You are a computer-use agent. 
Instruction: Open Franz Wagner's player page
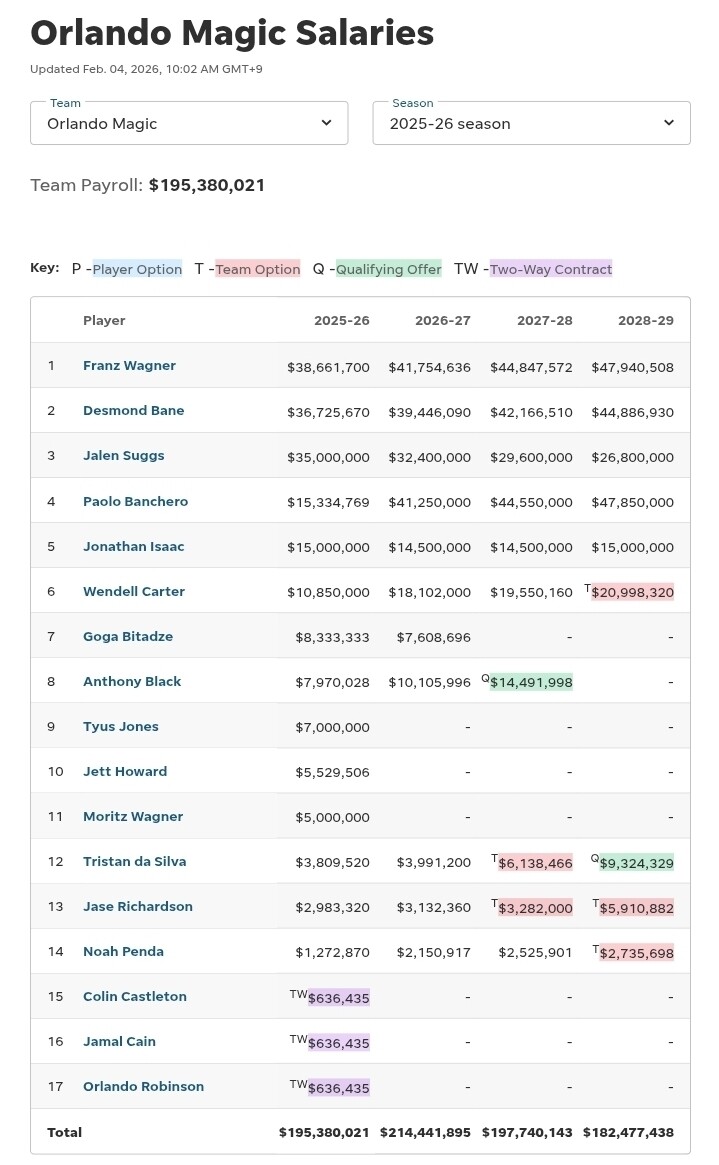coord(129,366)
